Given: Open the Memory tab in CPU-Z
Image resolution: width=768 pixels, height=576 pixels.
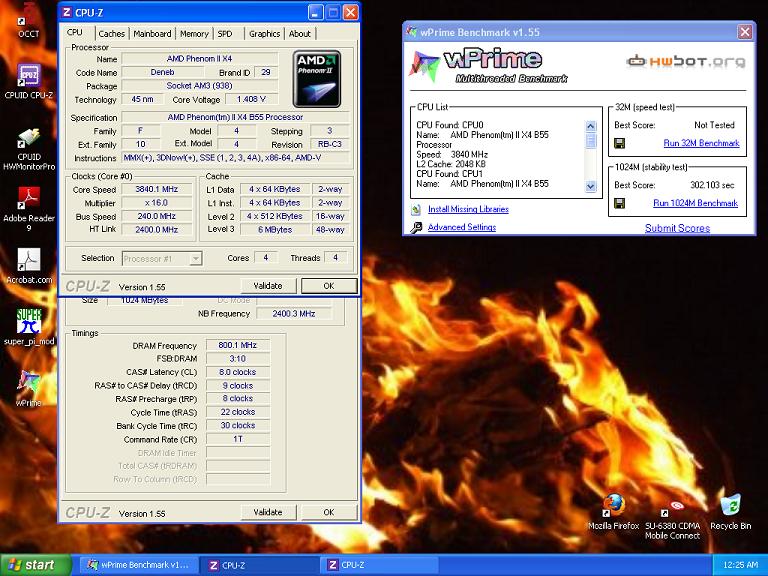Looking at the screenshot, I should coord(194,34).
